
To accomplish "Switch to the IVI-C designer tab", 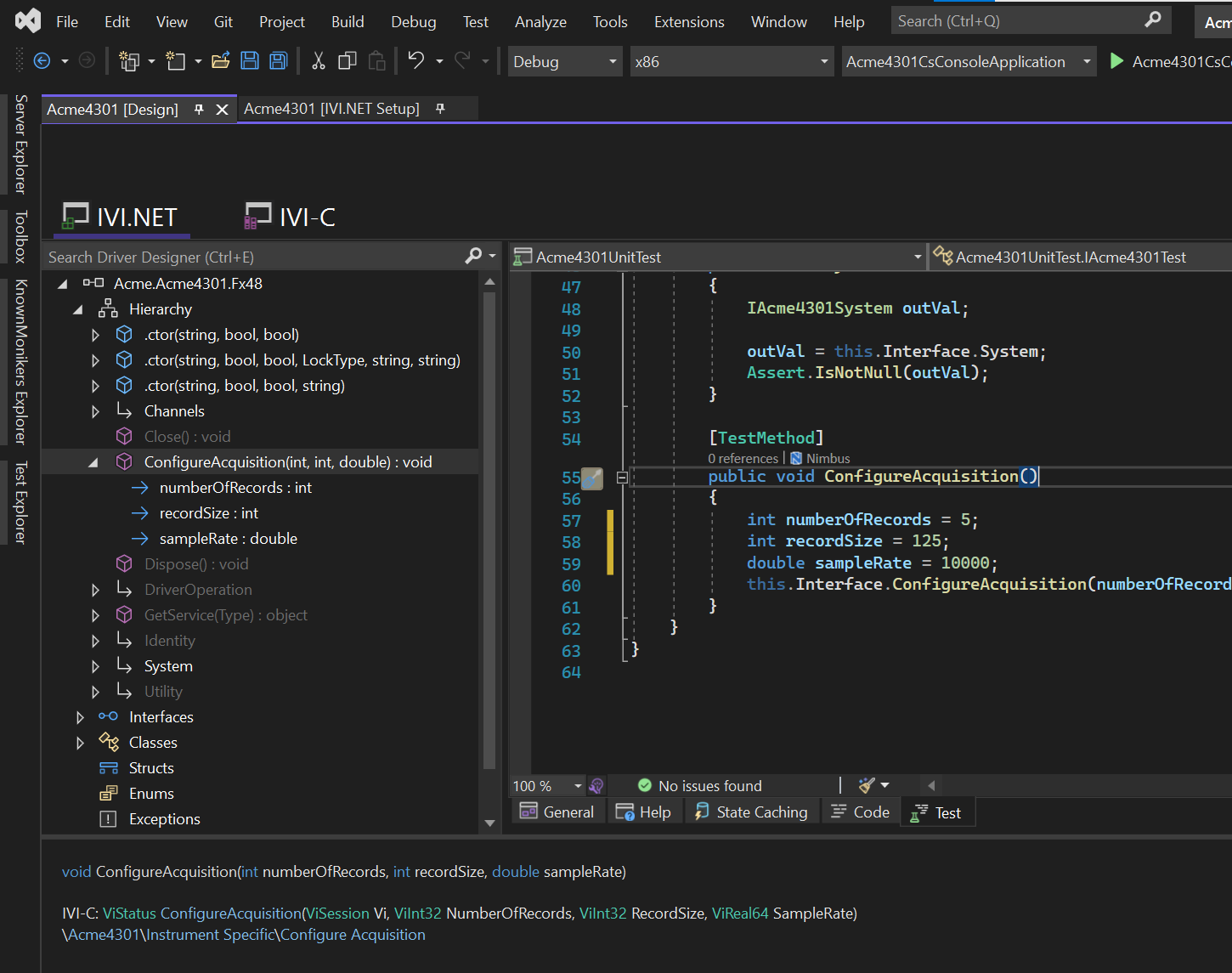I will (289, 217).
